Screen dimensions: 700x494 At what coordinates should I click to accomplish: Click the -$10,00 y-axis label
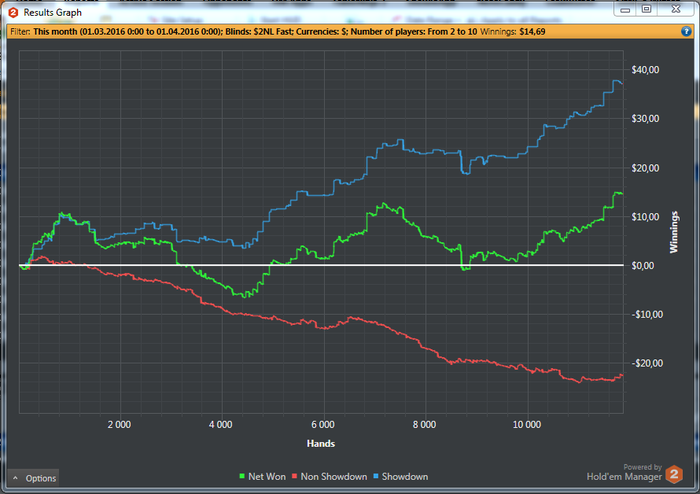(x=647, y=315)
